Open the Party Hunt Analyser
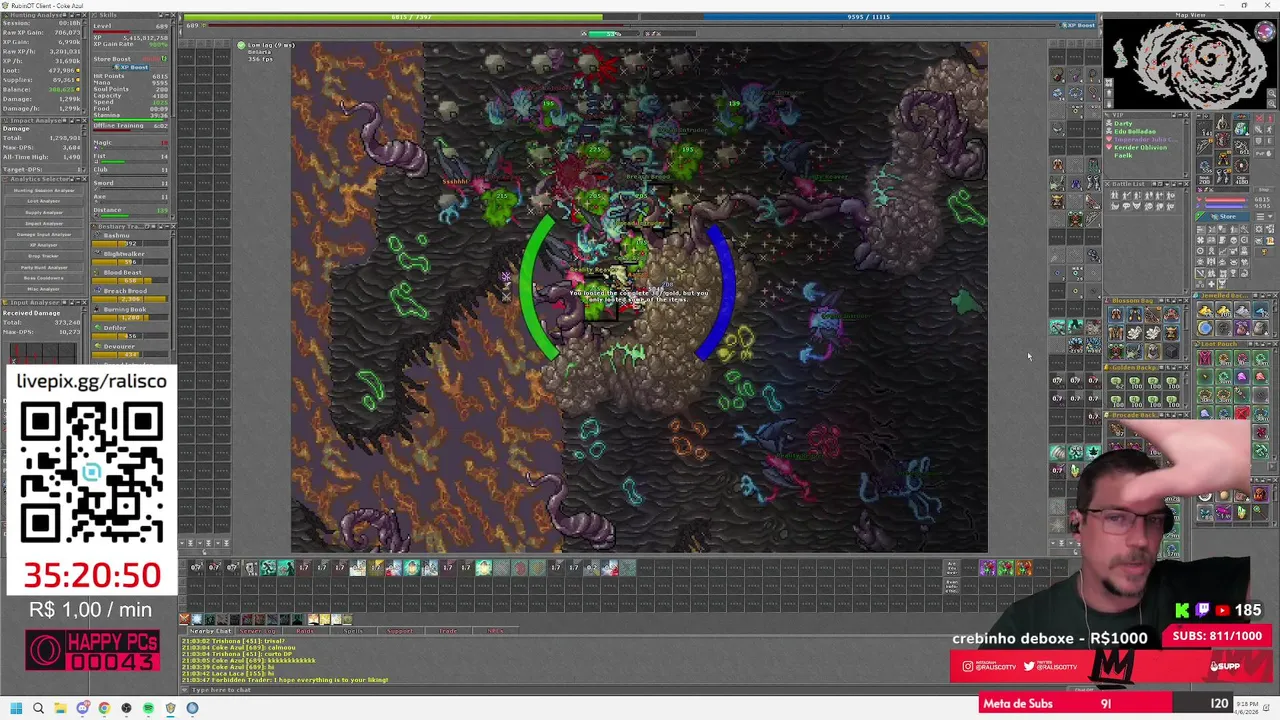This screenshot has height=720, width=1280. pyautogui.click(x=45, y=267)
